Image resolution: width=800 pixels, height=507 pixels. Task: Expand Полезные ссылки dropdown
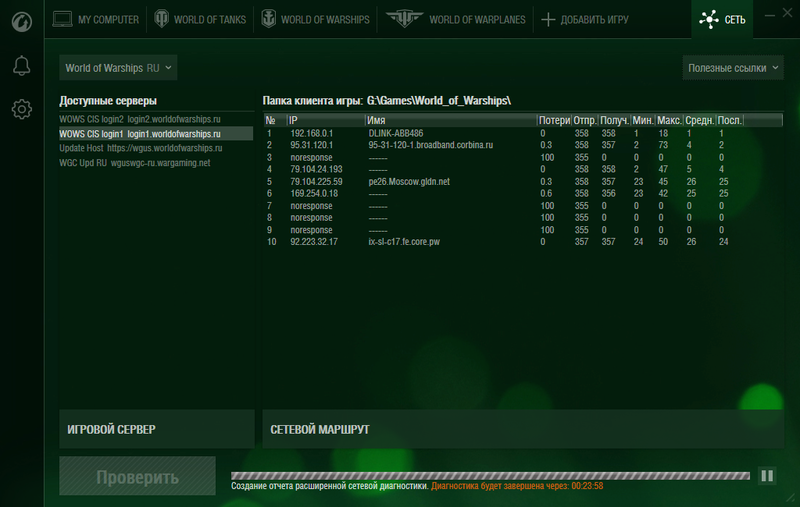pos(733,68)
